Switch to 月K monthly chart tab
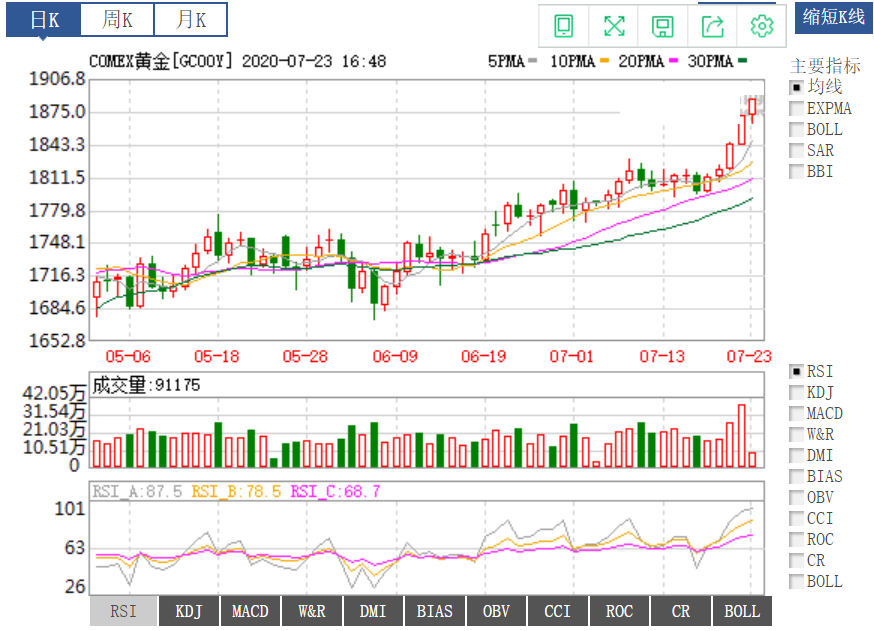 tap(190, 19)
